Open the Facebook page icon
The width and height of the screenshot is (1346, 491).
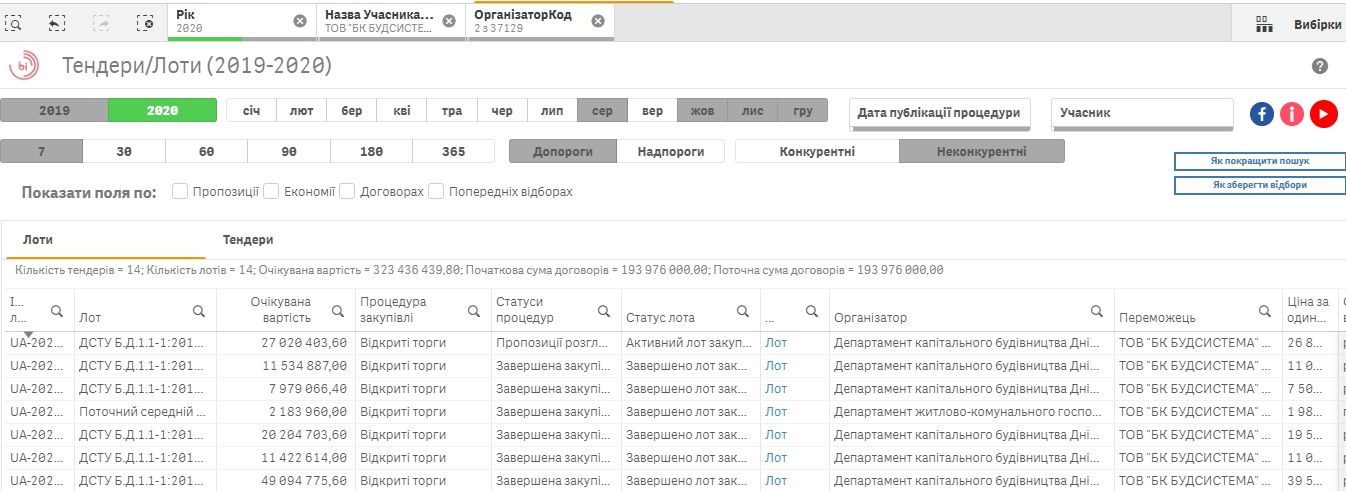coord(1261,114)
